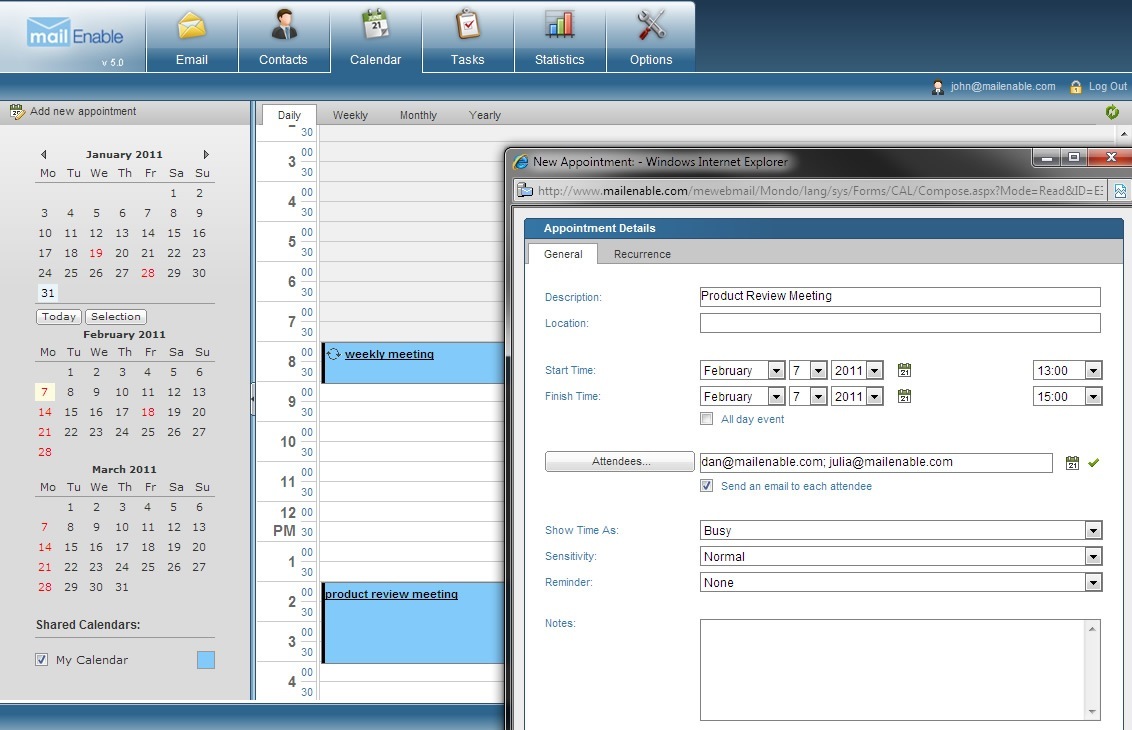This screenshot has width=1132, height=730.
Task: Click the user avatar icon beside john@mailenable.com
Action: pos(938,87)
